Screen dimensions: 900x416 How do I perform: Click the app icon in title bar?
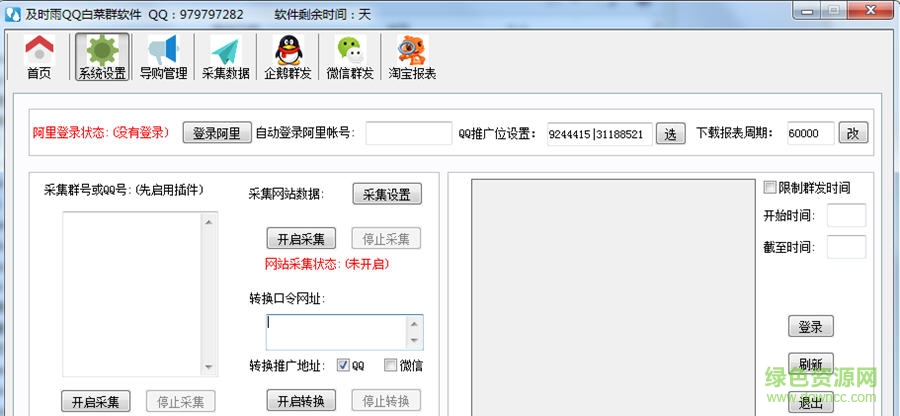13,14
